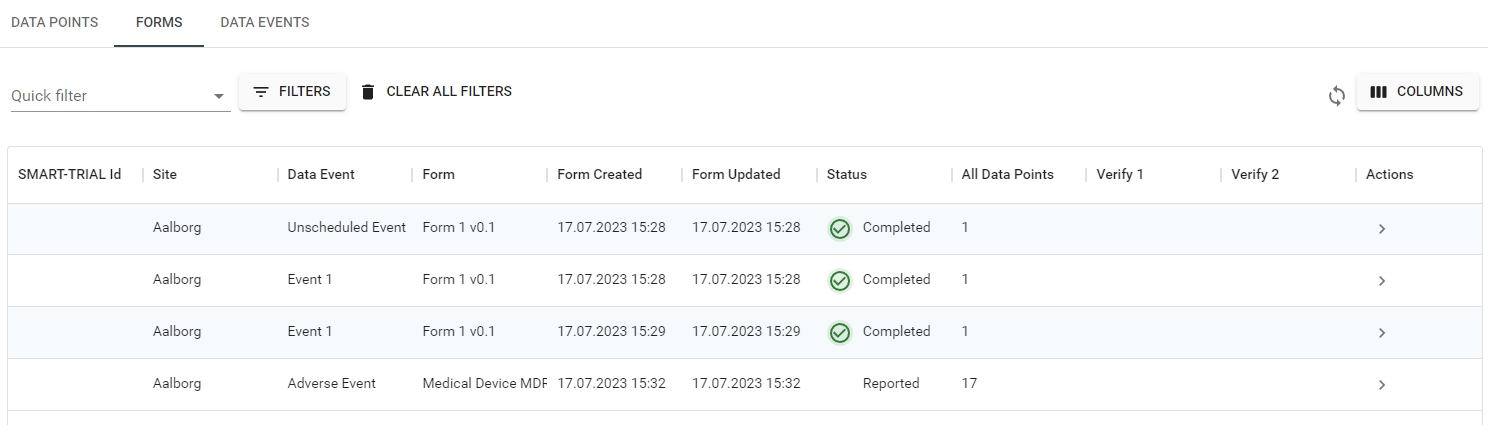The width and height of the screenshot is (1488, 425).
Task: Switch to the Data Events tab
Action: pos(265,23)
